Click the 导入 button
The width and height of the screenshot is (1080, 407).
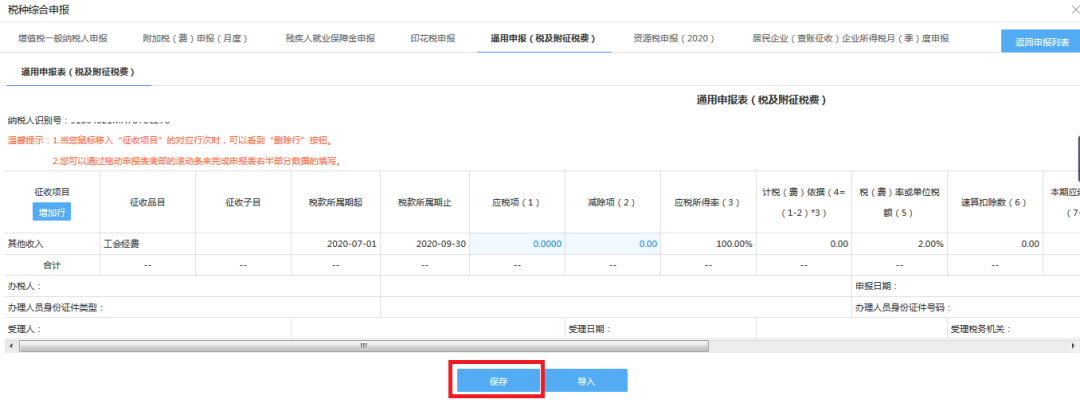click(585, 381)
